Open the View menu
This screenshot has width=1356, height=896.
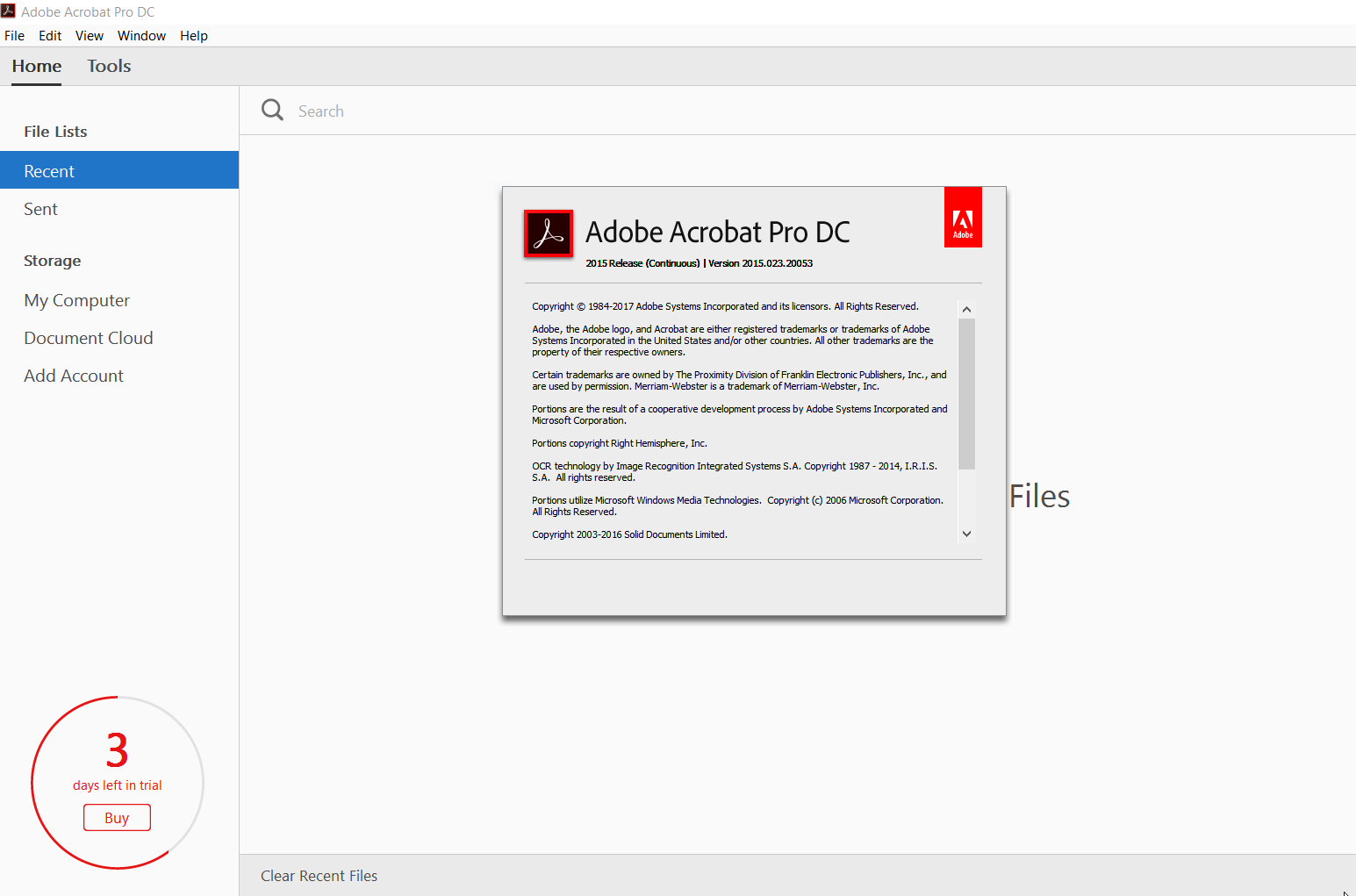point(90,36)
